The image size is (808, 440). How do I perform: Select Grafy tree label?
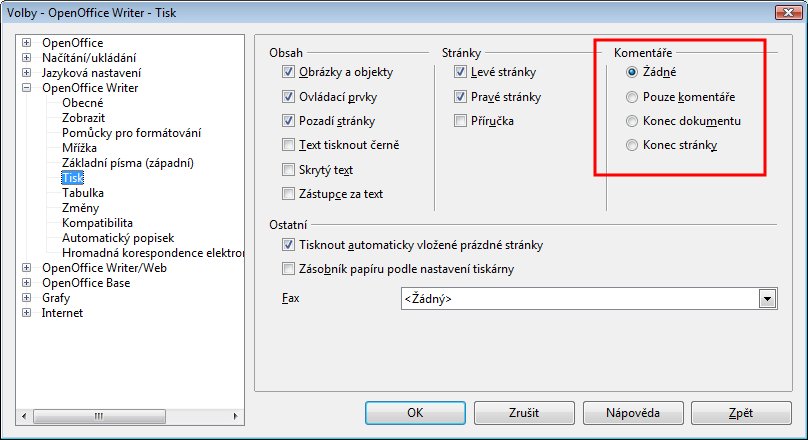pyautogui.click(x=56, y=298)
